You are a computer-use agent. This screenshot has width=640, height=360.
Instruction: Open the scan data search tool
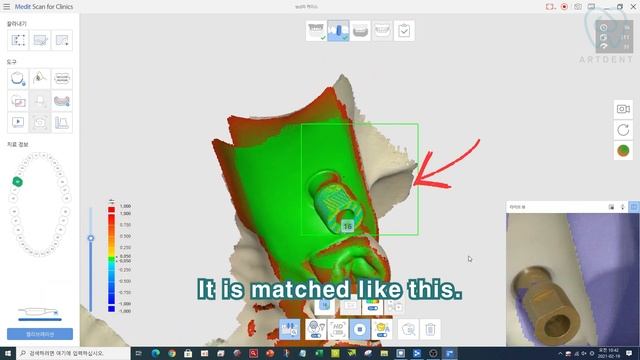point(408,329)
